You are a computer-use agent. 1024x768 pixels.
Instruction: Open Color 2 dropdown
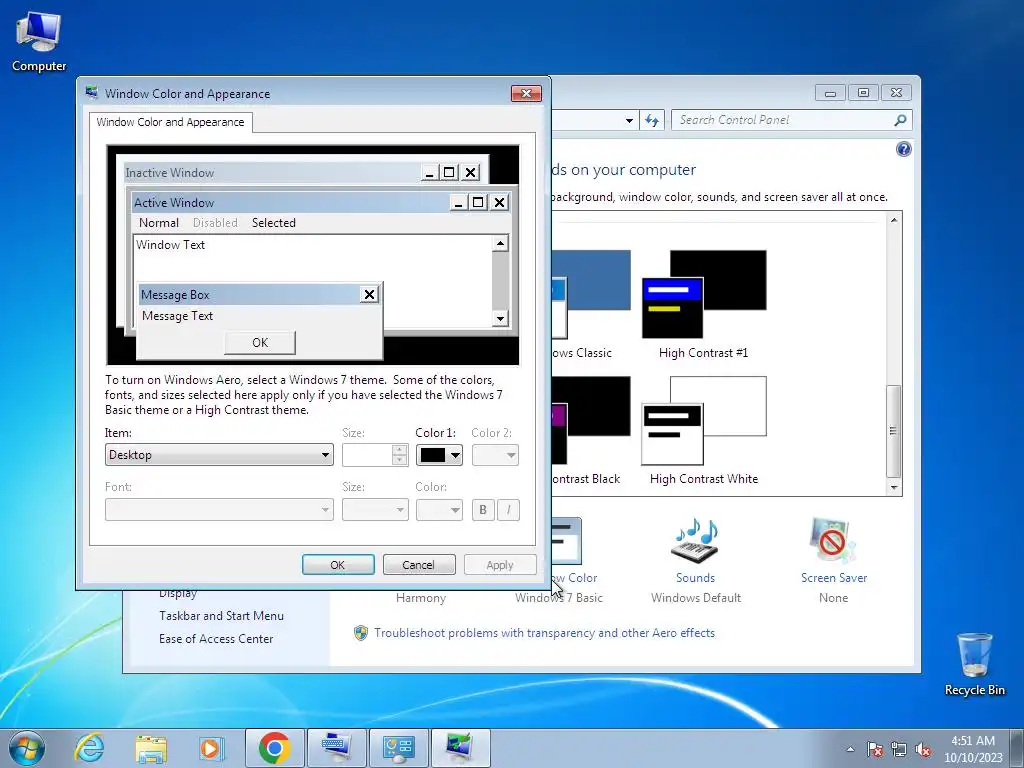(495, 455)
